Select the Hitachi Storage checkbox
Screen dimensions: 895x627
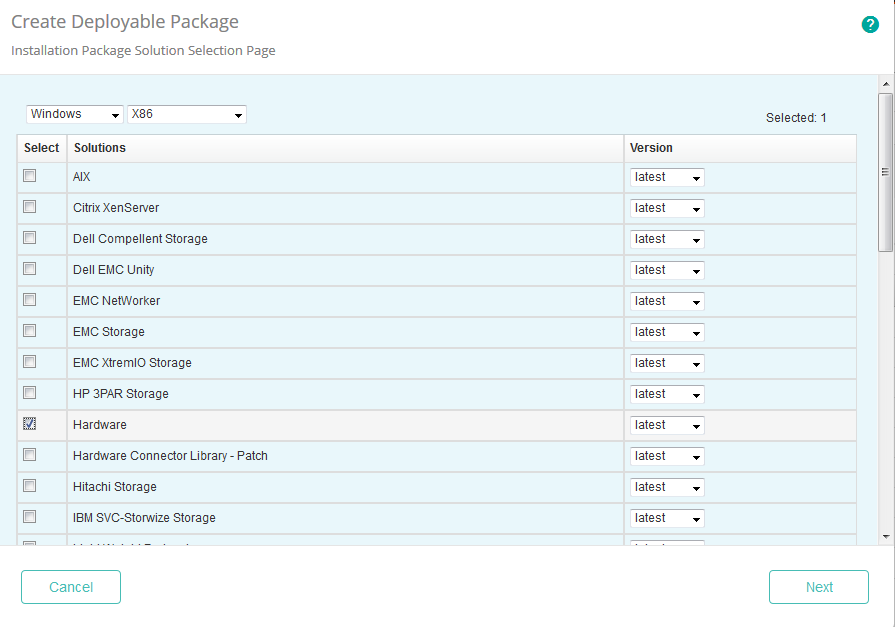tap(29, 485)
